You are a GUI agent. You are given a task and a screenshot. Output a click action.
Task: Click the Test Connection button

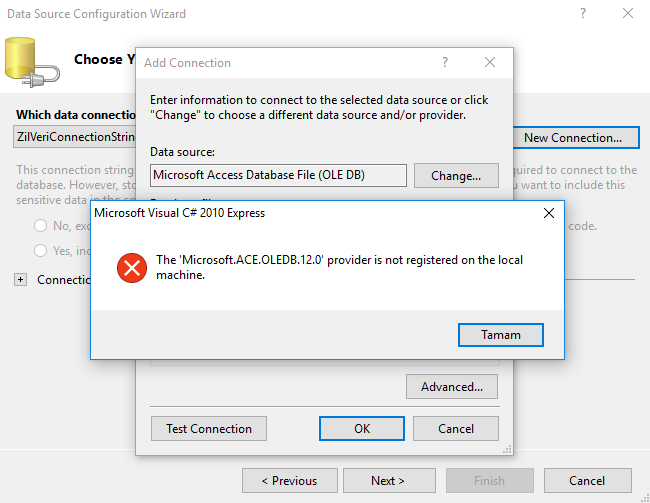tap(209, 428)
